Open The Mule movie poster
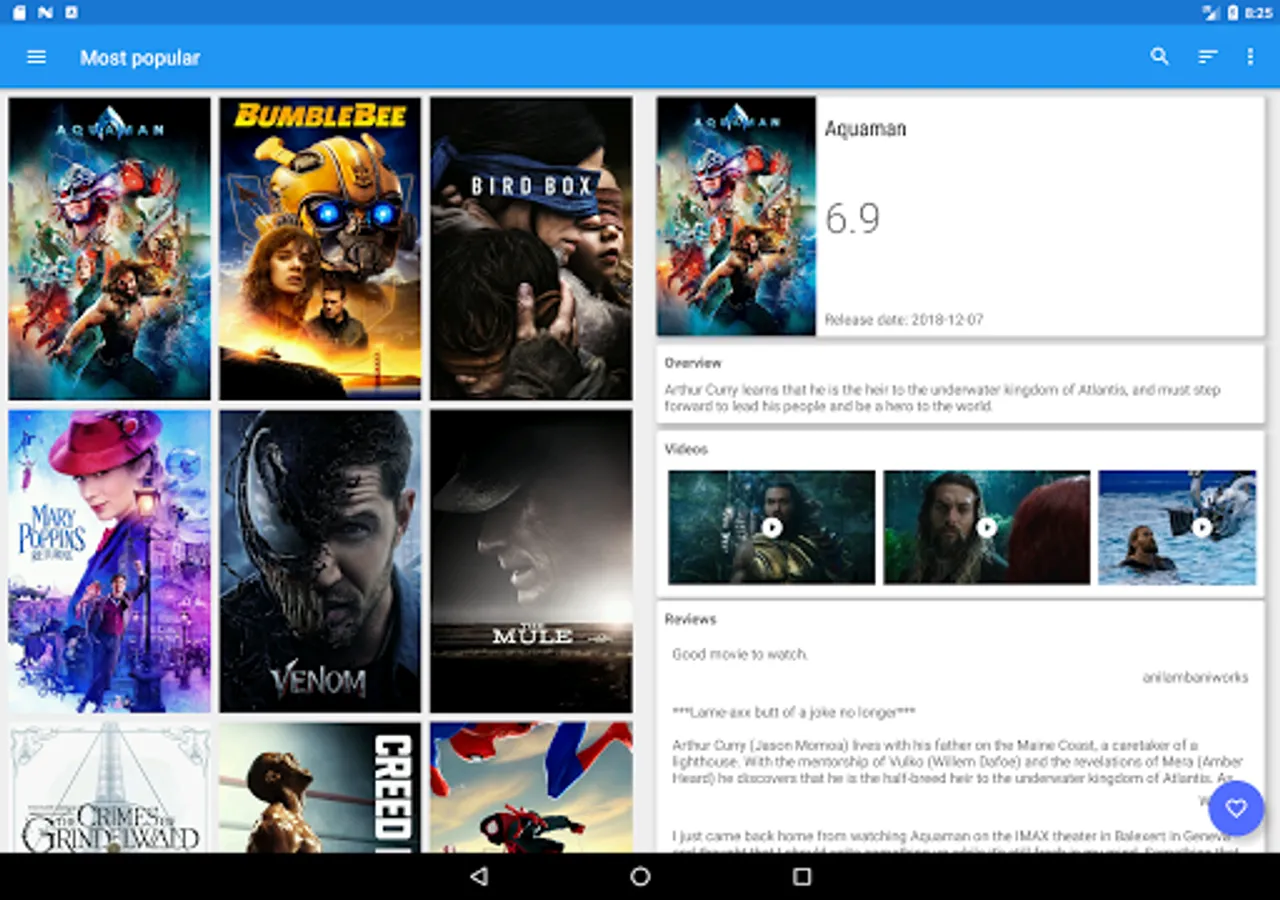 pyautogui.click(x=531, y=561)
